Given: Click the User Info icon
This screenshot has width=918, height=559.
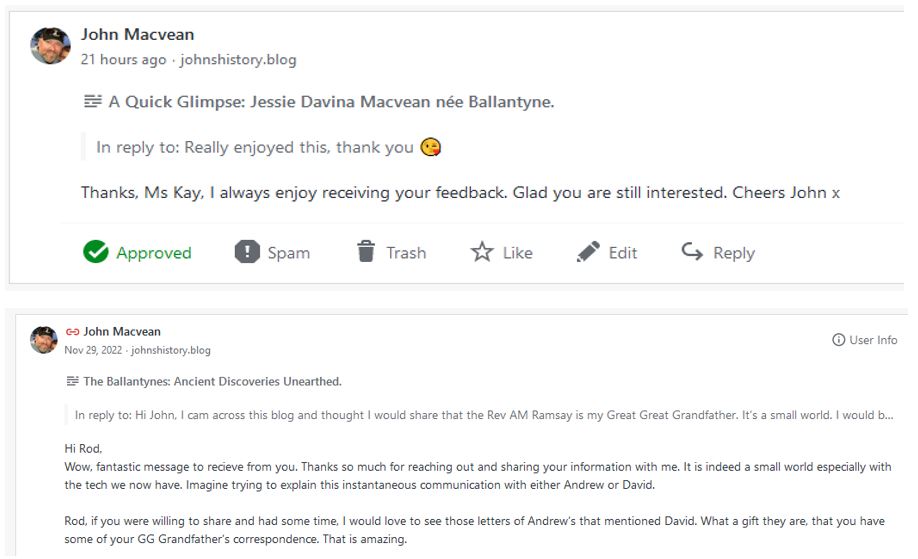Looking at the screenshot, I should point(839,340).
